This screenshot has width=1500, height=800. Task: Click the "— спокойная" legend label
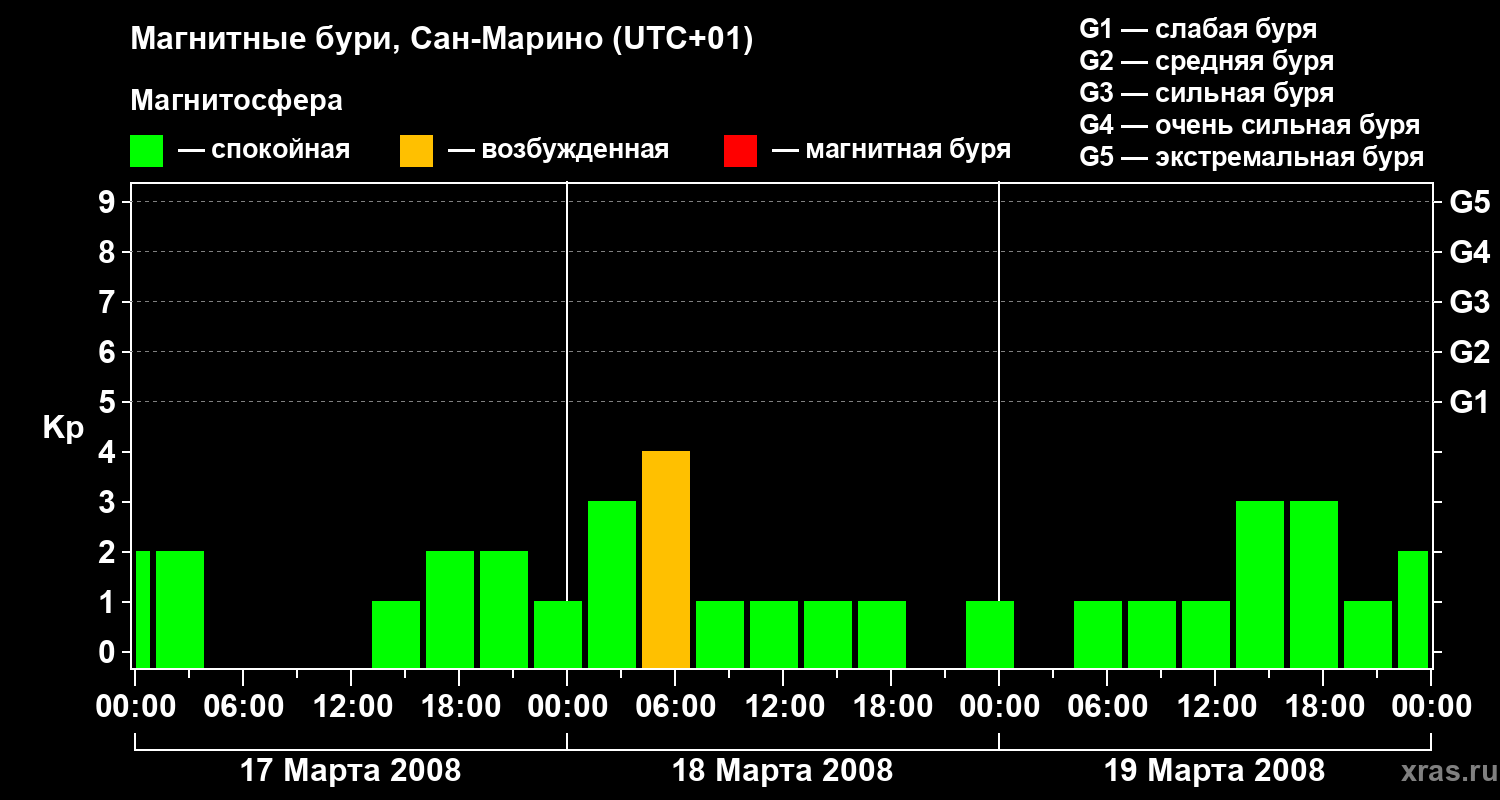(264, 150)
